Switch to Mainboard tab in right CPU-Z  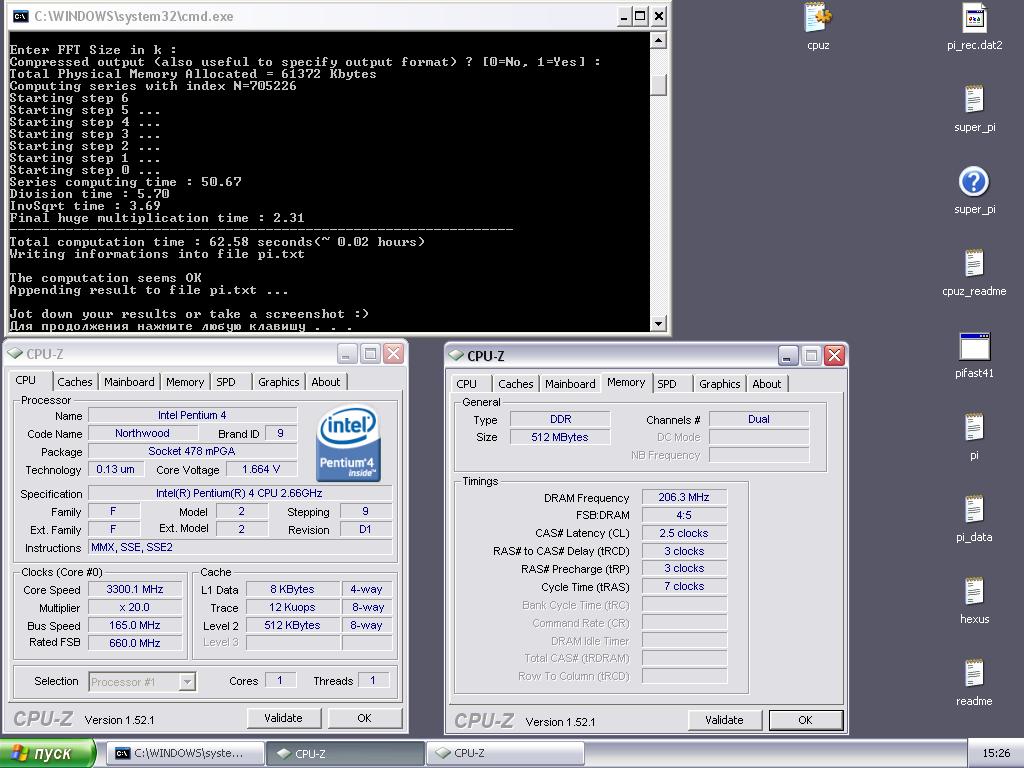pyautogui.click(x=570, y=384)
